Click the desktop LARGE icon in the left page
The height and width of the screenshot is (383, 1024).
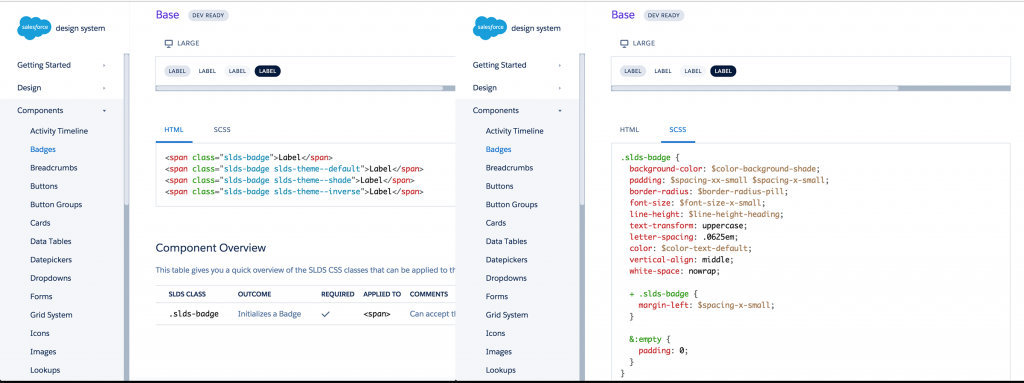[x=168, y=43]
